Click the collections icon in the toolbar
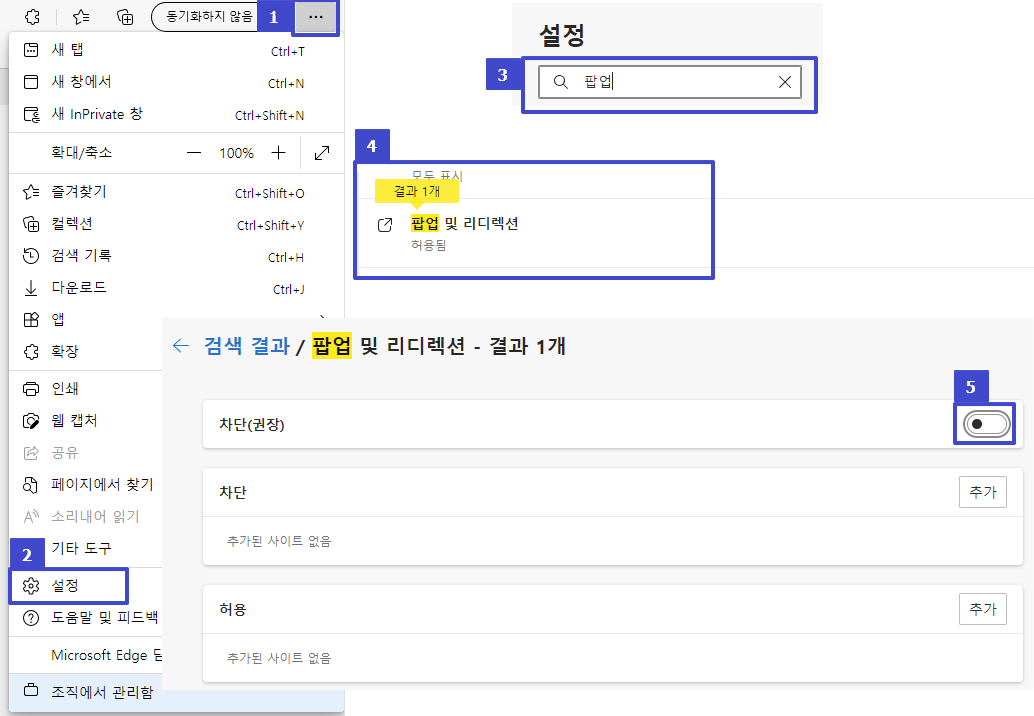Screen dimensions: 1034x716 pos(125,17)
